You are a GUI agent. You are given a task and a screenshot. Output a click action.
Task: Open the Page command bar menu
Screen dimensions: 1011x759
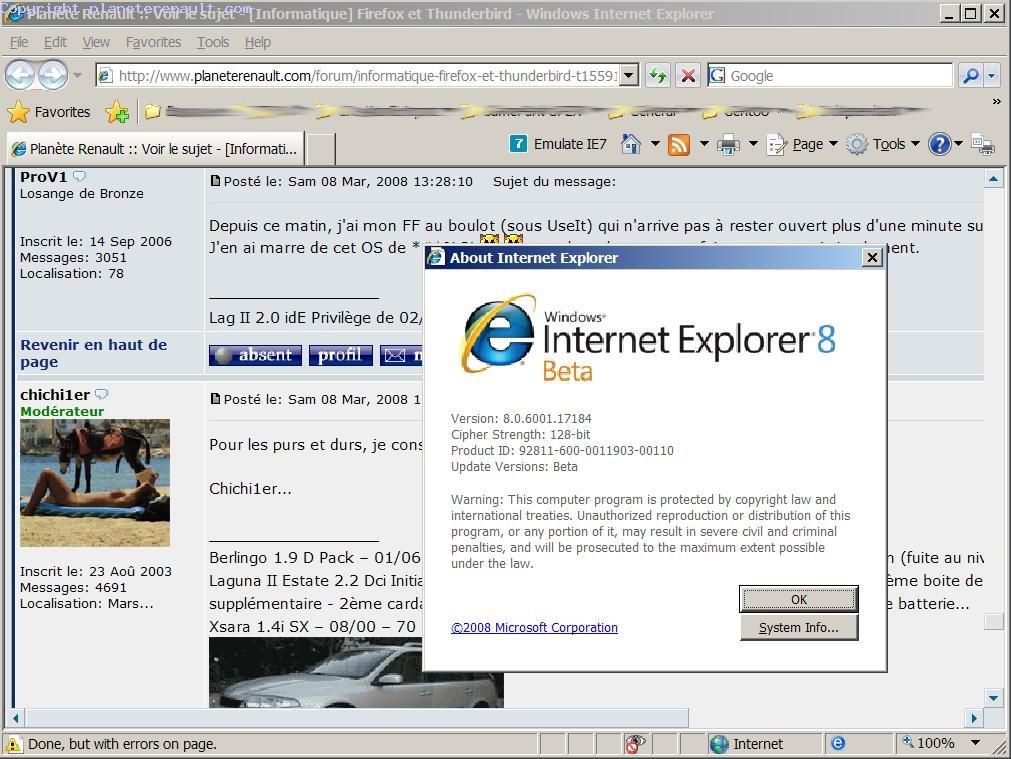[803, 144]
